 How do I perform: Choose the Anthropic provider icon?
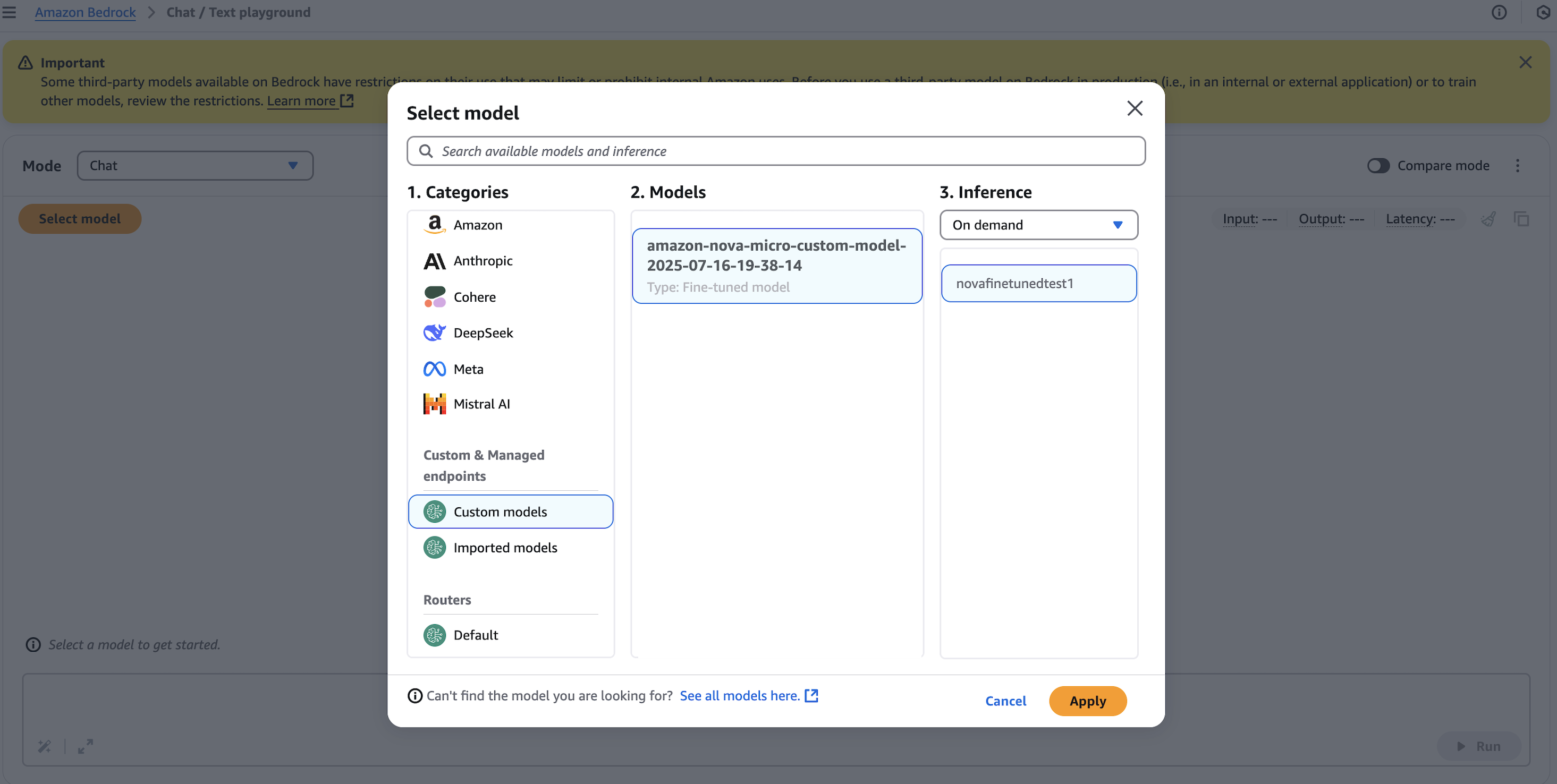pos(434,261)
